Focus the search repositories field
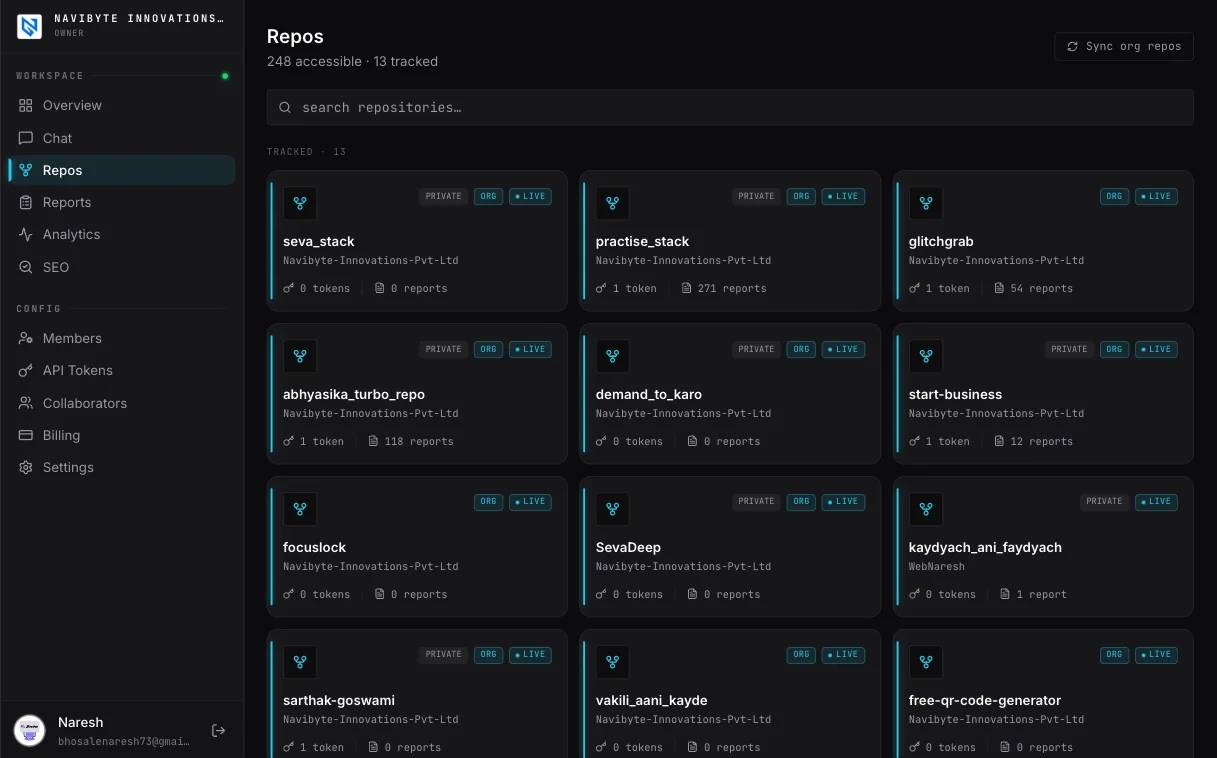The image size is (1217, 758). point(730,107)
